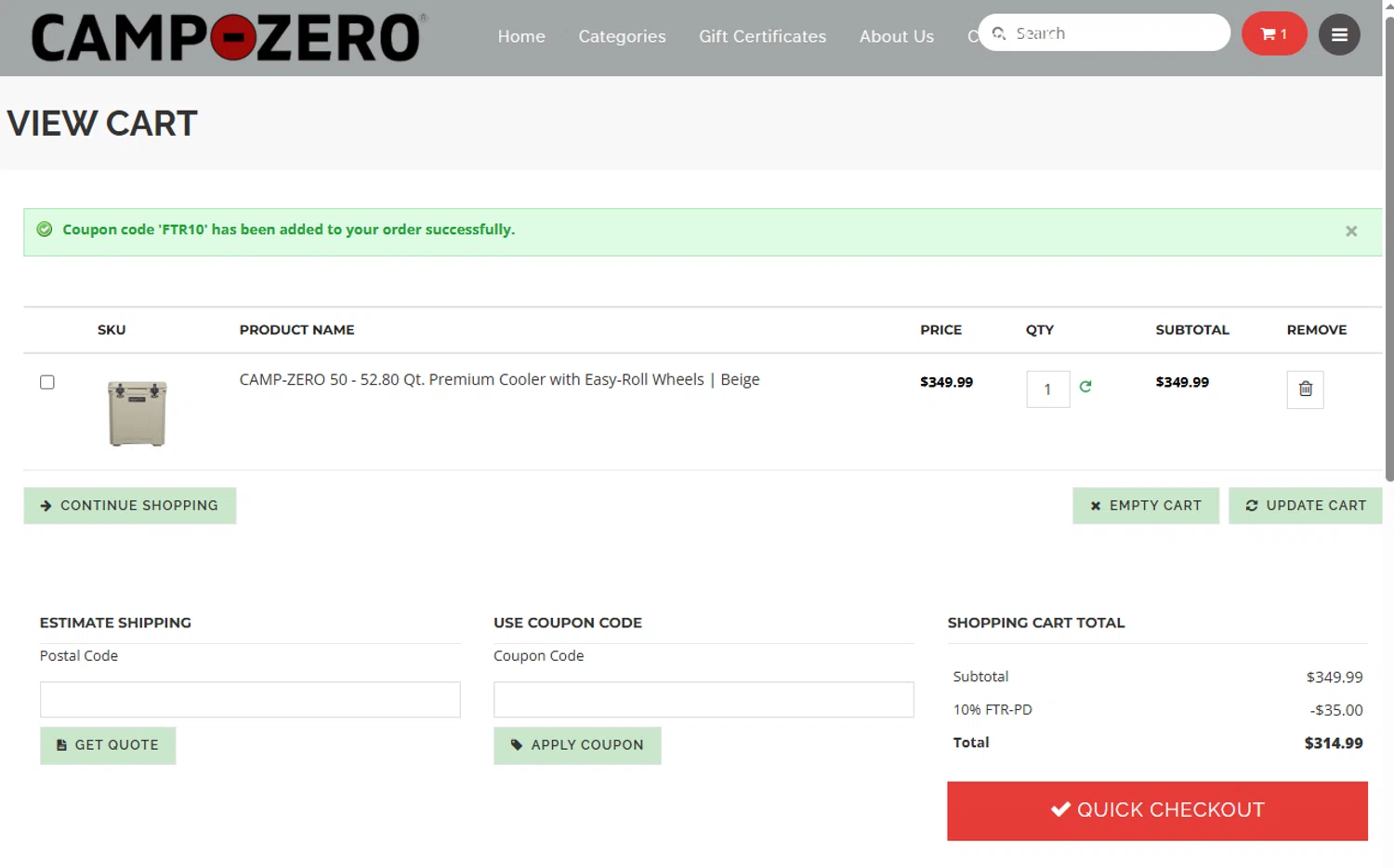Open the Home menu item
Viewport: 1394px width, 868px height.
(521, 36)
